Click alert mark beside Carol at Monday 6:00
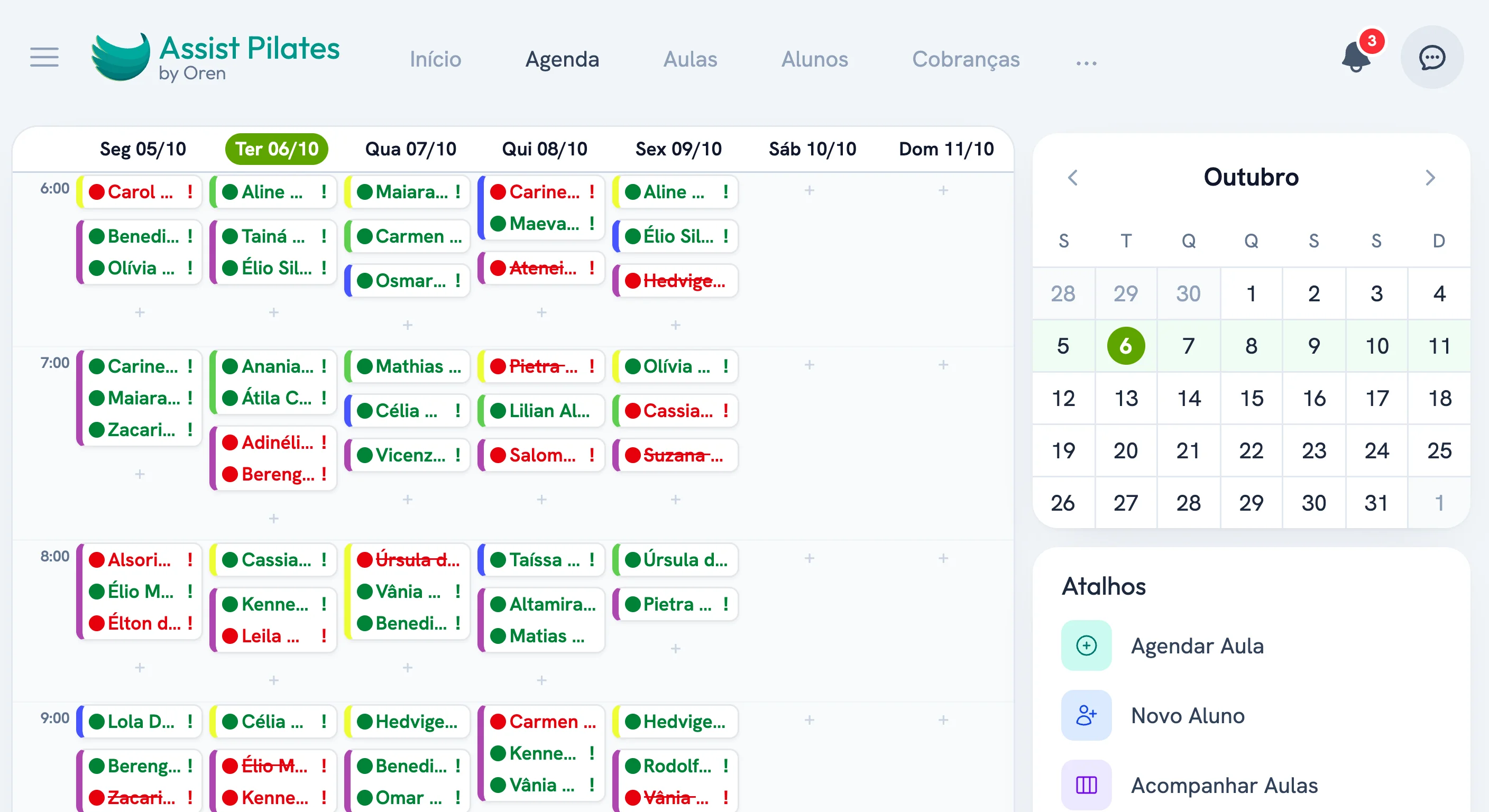The width and height of the screenshot is (1489, 812). click(x=190, y=191)
